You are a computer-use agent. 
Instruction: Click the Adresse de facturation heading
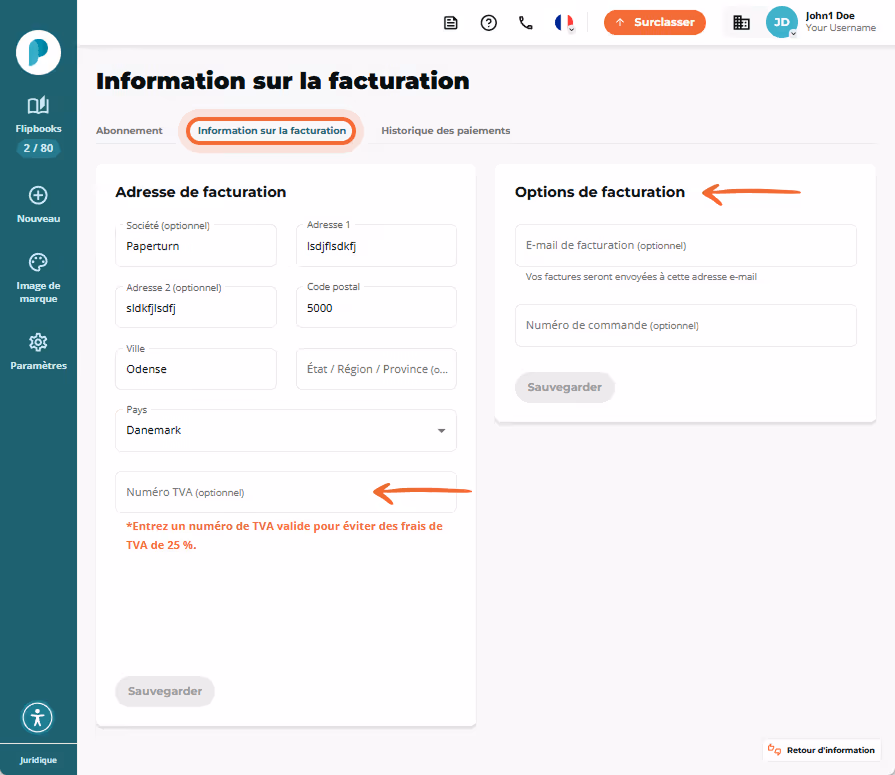pos(201,192)
